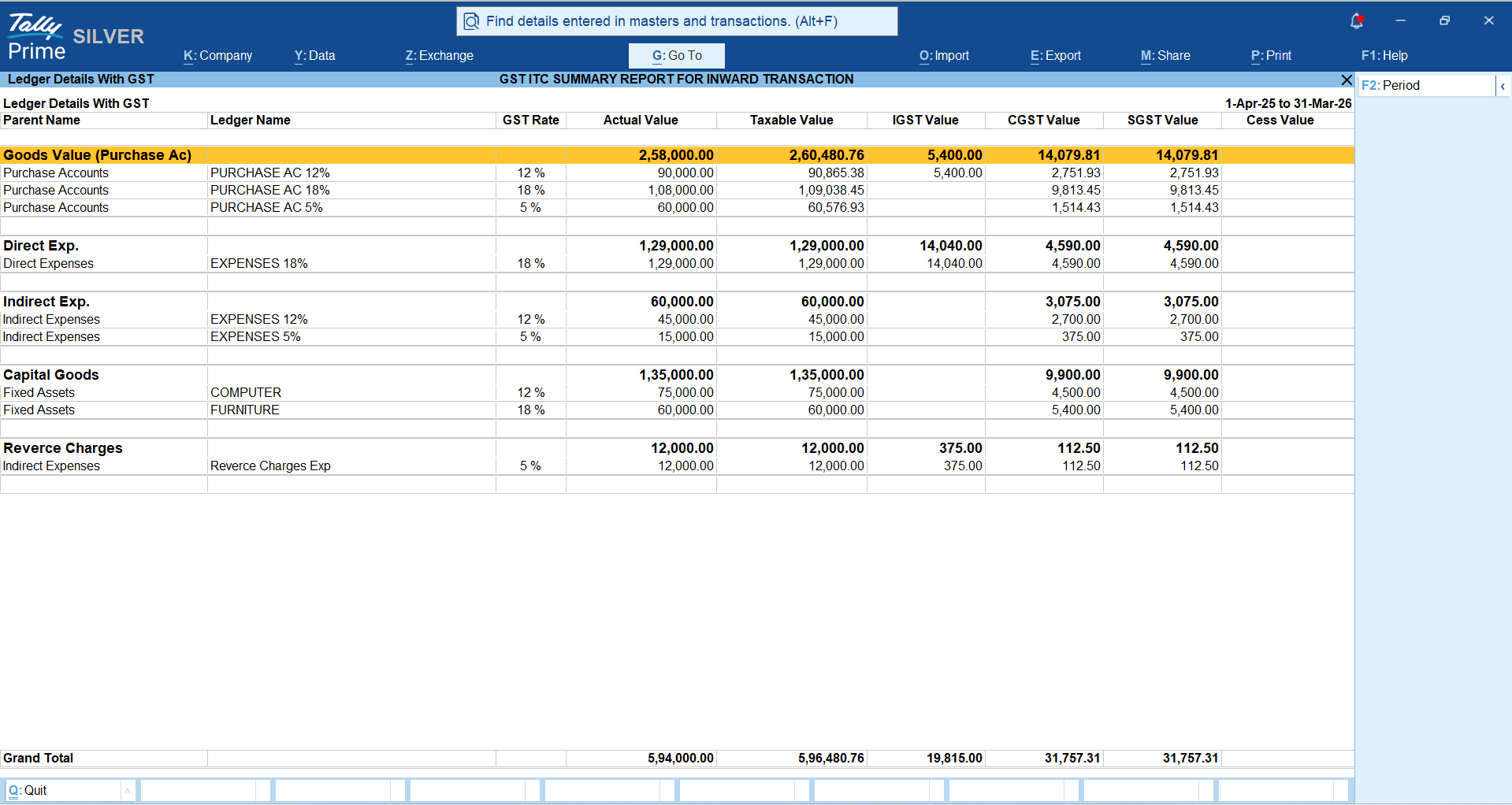Click the Actual Value column header

point(641,121)
